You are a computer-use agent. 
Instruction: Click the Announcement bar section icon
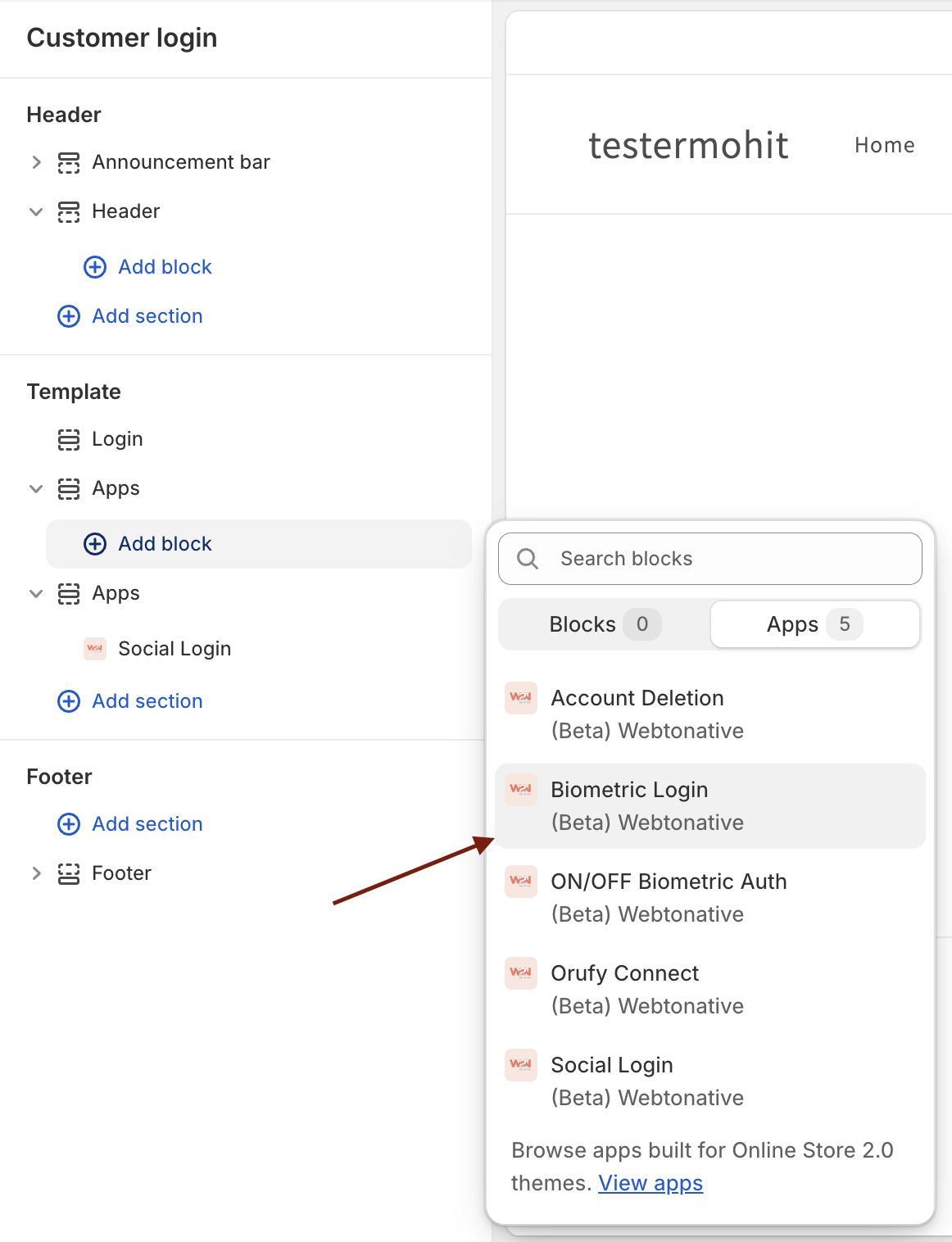[69, 163]
